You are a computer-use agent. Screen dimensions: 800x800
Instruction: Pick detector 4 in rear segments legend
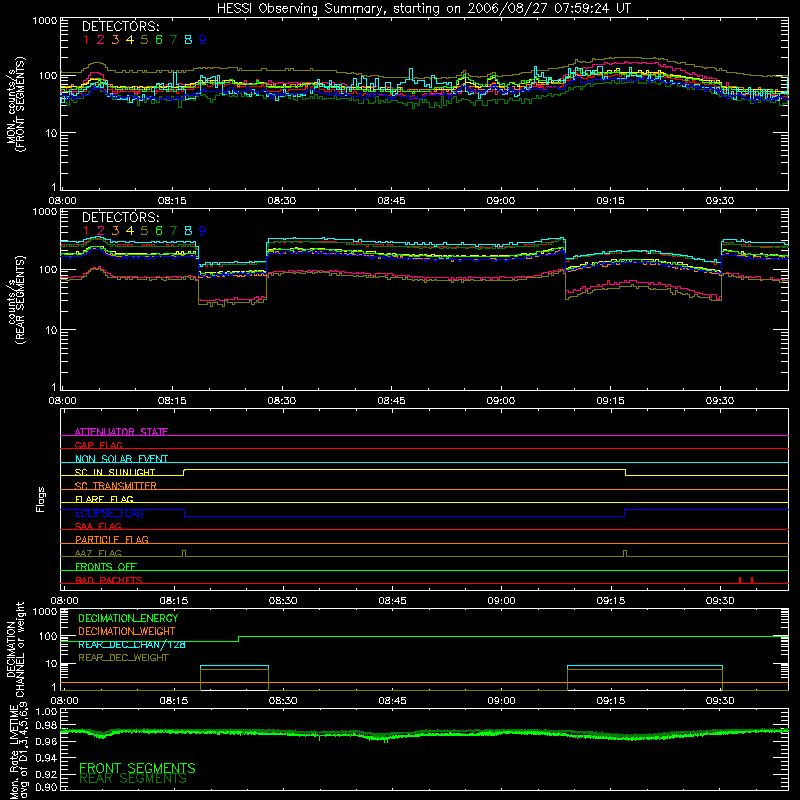pos(130,231)
